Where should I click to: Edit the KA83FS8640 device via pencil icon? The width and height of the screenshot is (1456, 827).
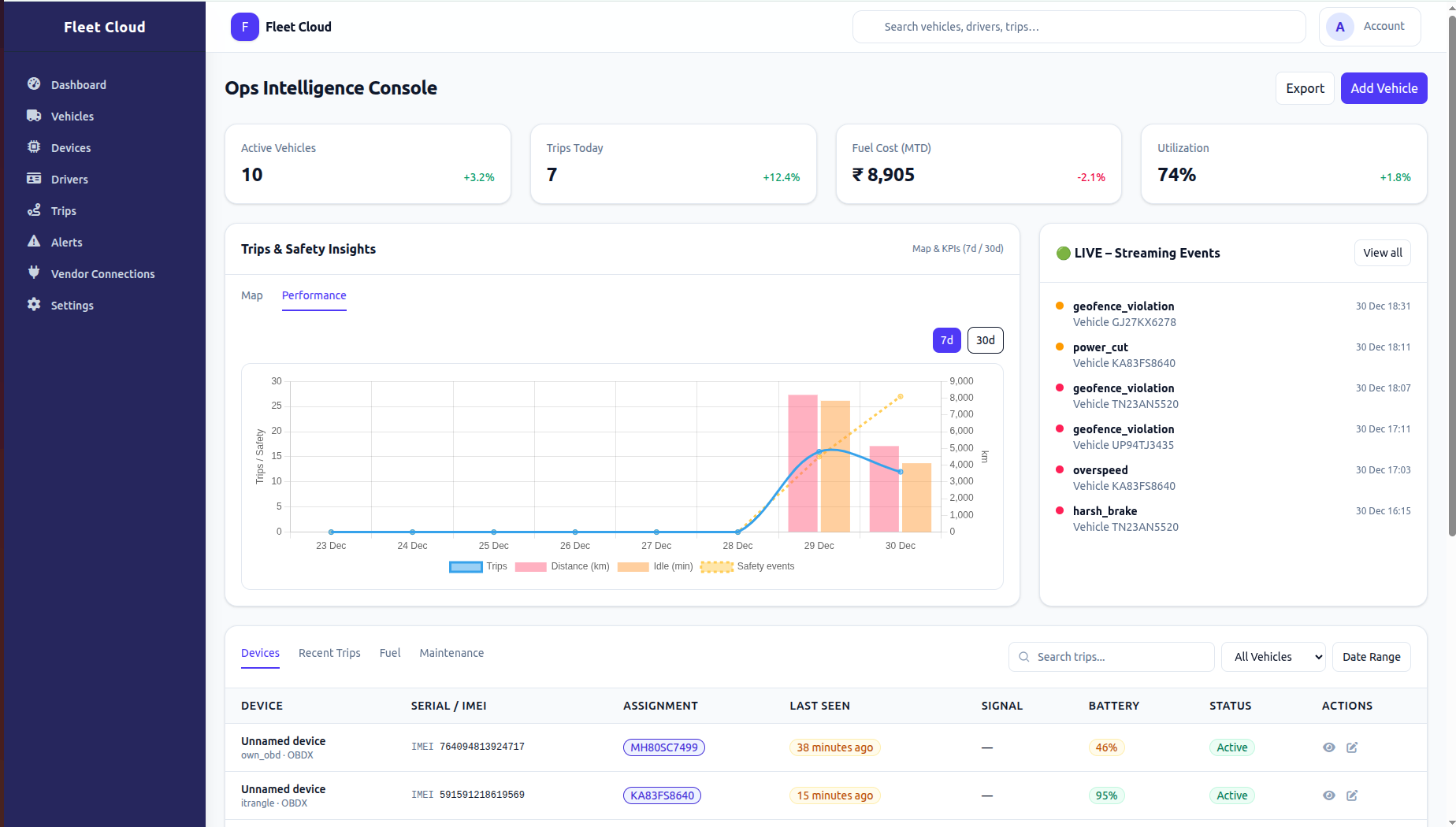pos(1353,795)
